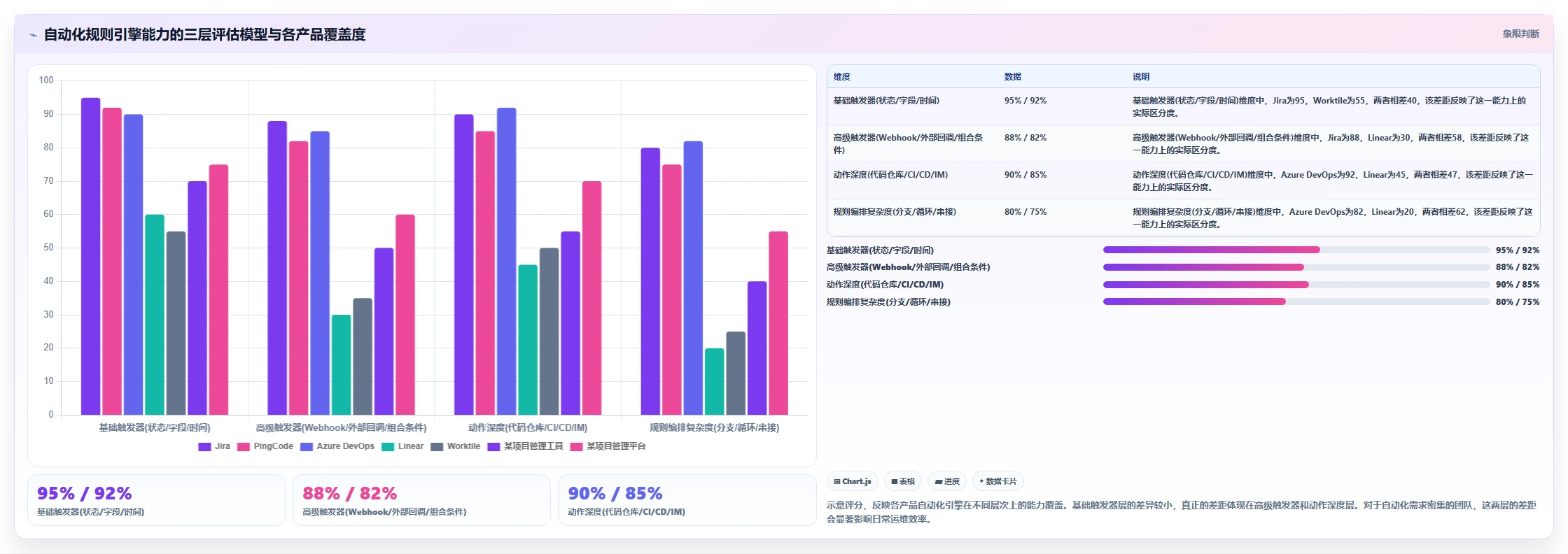Toggle the PingCode legend entry
The width and height of the screenshot is (1568, 554).
(x=265, y=446)
